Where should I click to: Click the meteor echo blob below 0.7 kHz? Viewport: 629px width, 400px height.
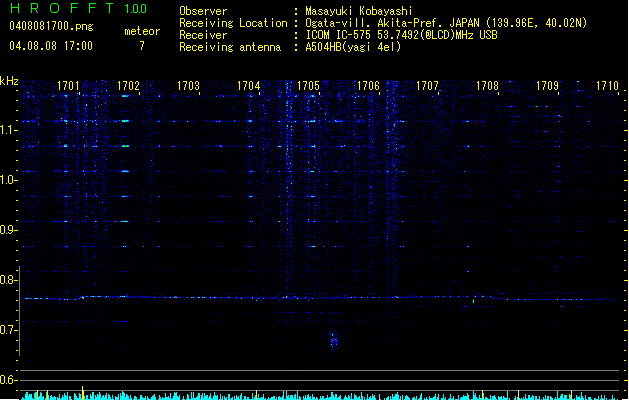pyautogui.click(x=334, y=341)
